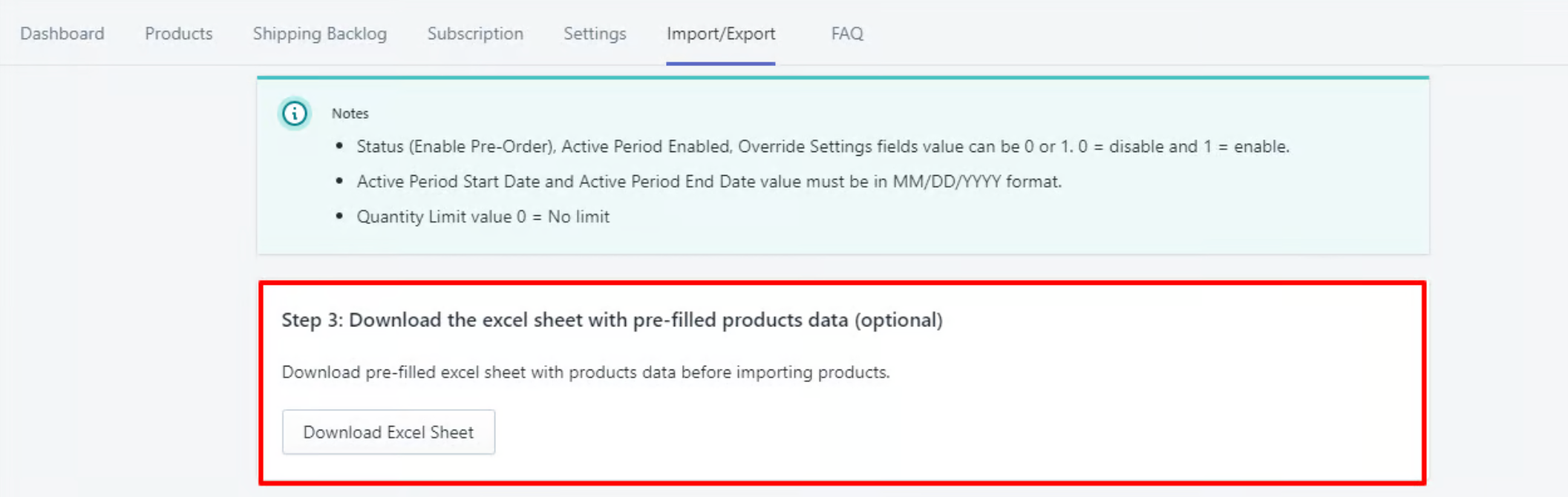Click the "Quantity Limit value 0" note

point(441,217)
